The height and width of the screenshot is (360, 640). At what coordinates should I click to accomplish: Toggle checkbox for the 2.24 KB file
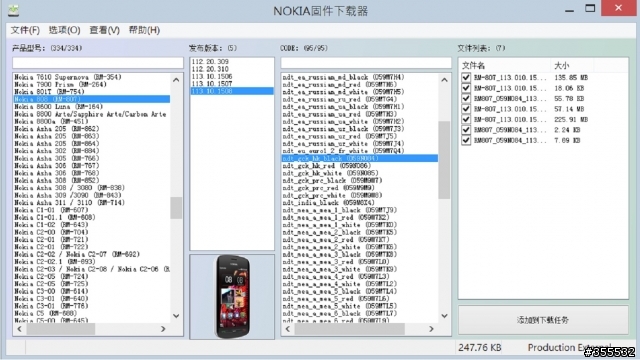[466, 130]
